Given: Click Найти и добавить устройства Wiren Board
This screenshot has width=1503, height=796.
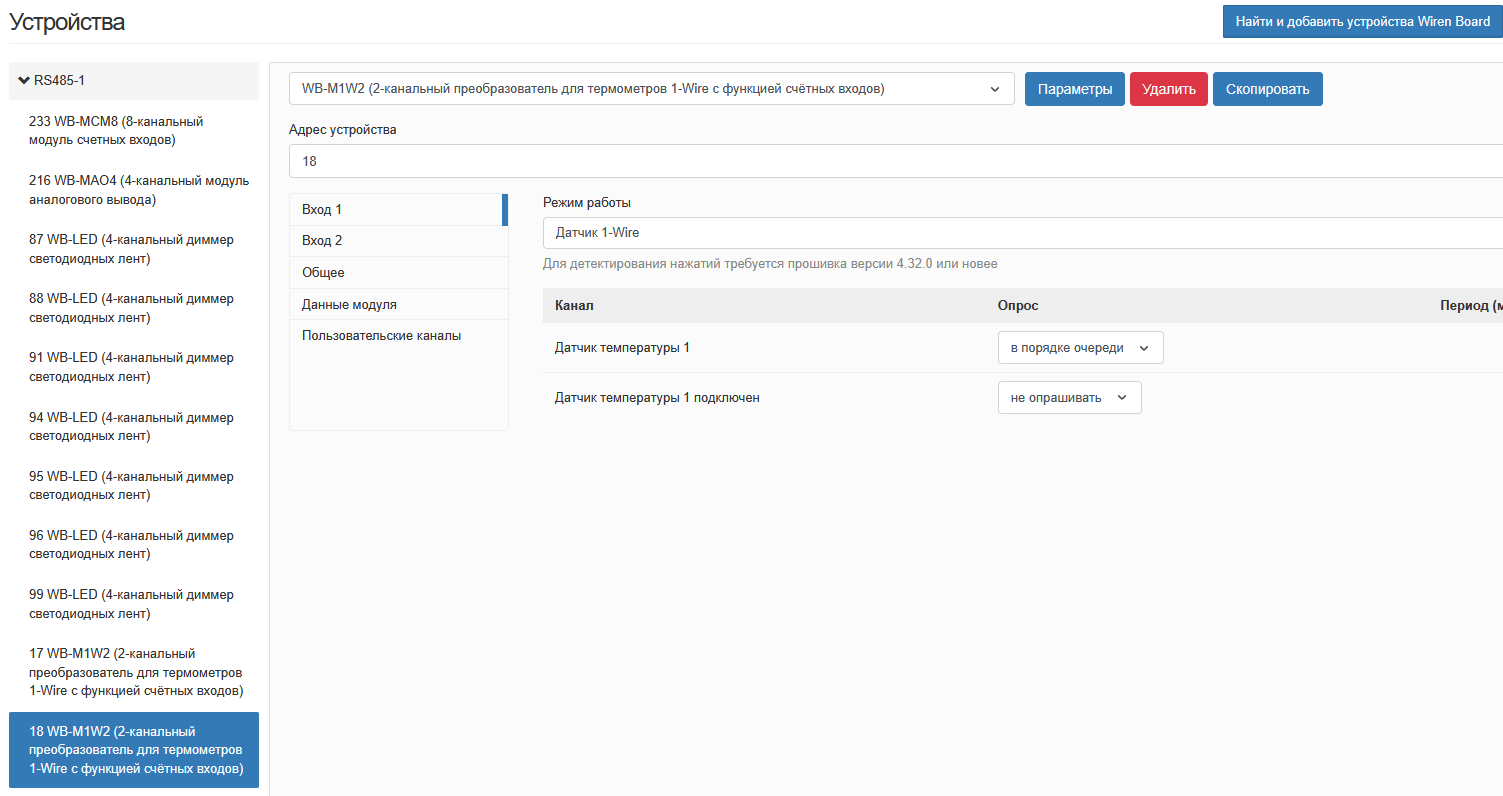Looking at the screenshot, I should point(1362,21).
